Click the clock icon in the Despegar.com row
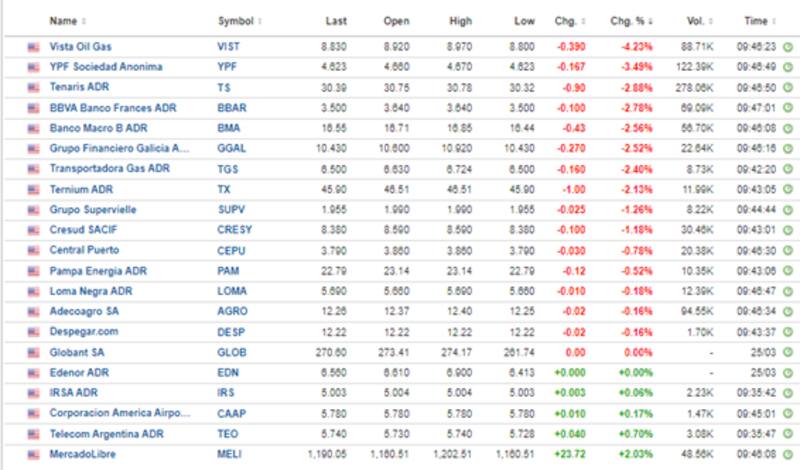This screenshot has width=800, height=470. (x=786, y=332)
